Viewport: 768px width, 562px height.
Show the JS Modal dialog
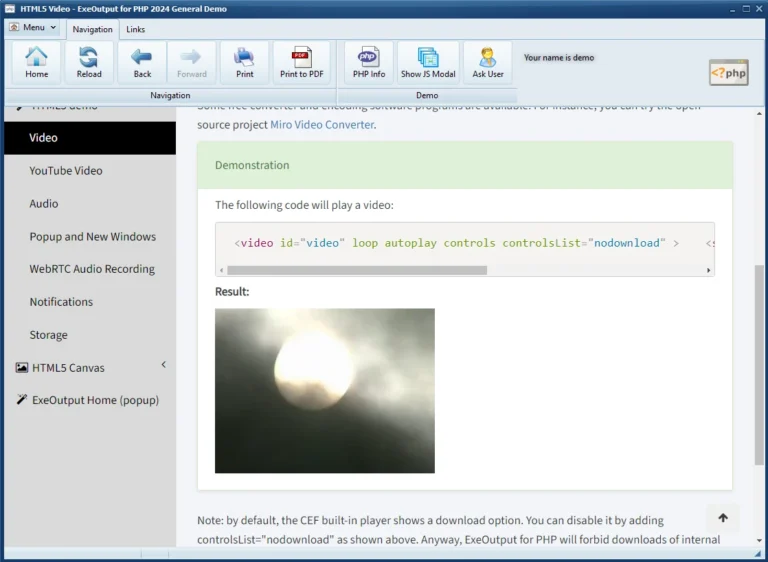(x=428, y=62)
